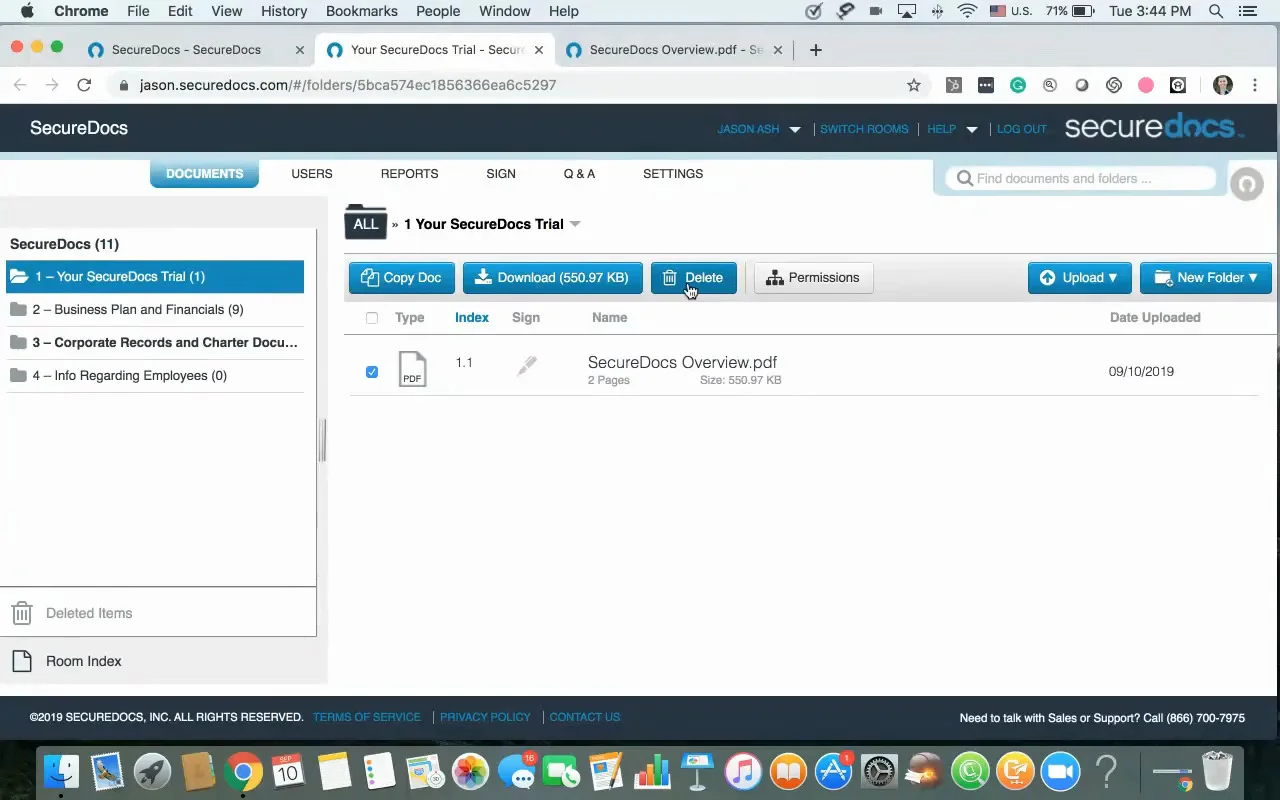Open Finder from the Dock

click(61, 771)
